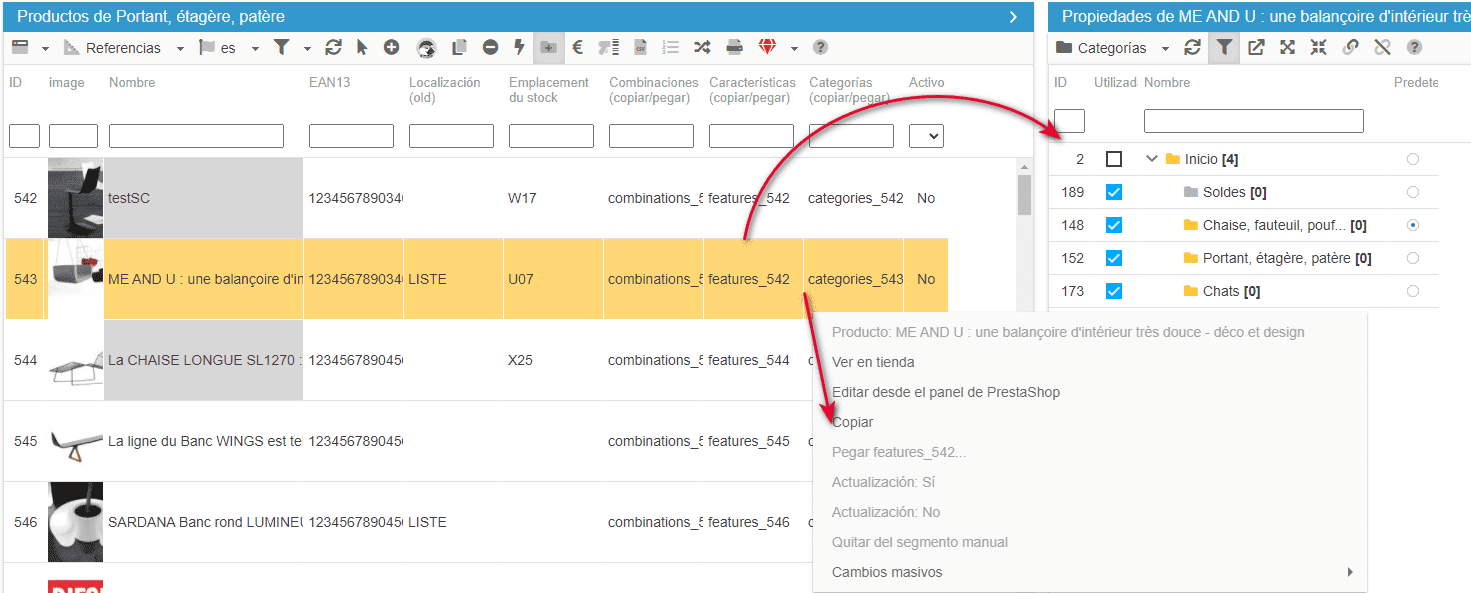Sort products by the Nombre column header

coord(132,83)
